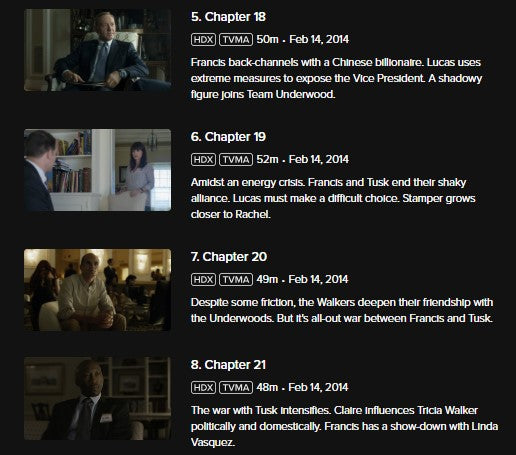Open the Chapter 21 episode thumbnail
Screen dimensions: 516x455
[97, 398]
